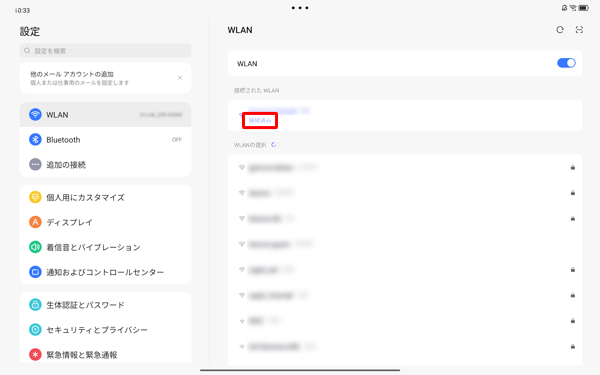Open 個人用にカスタマイズ settings
This screenshot has width=600, height=375.
pos(105,197)
